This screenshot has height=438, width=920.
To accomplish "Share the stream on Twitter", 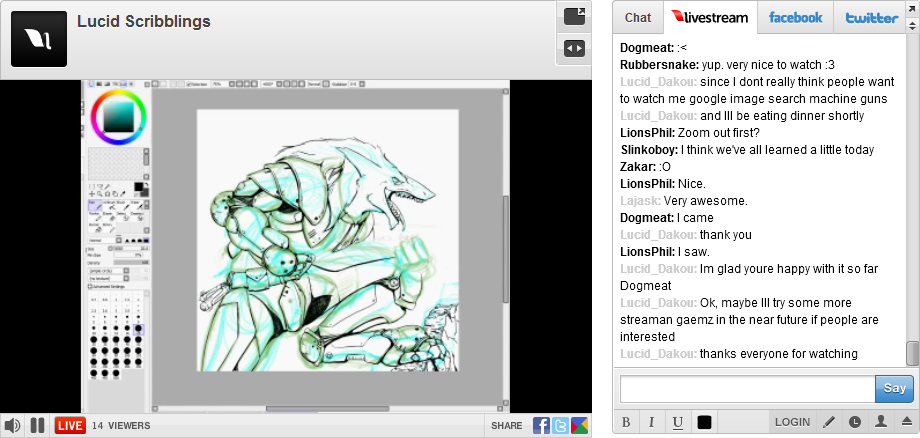I will pyautogui.click(x=560, y=425).
